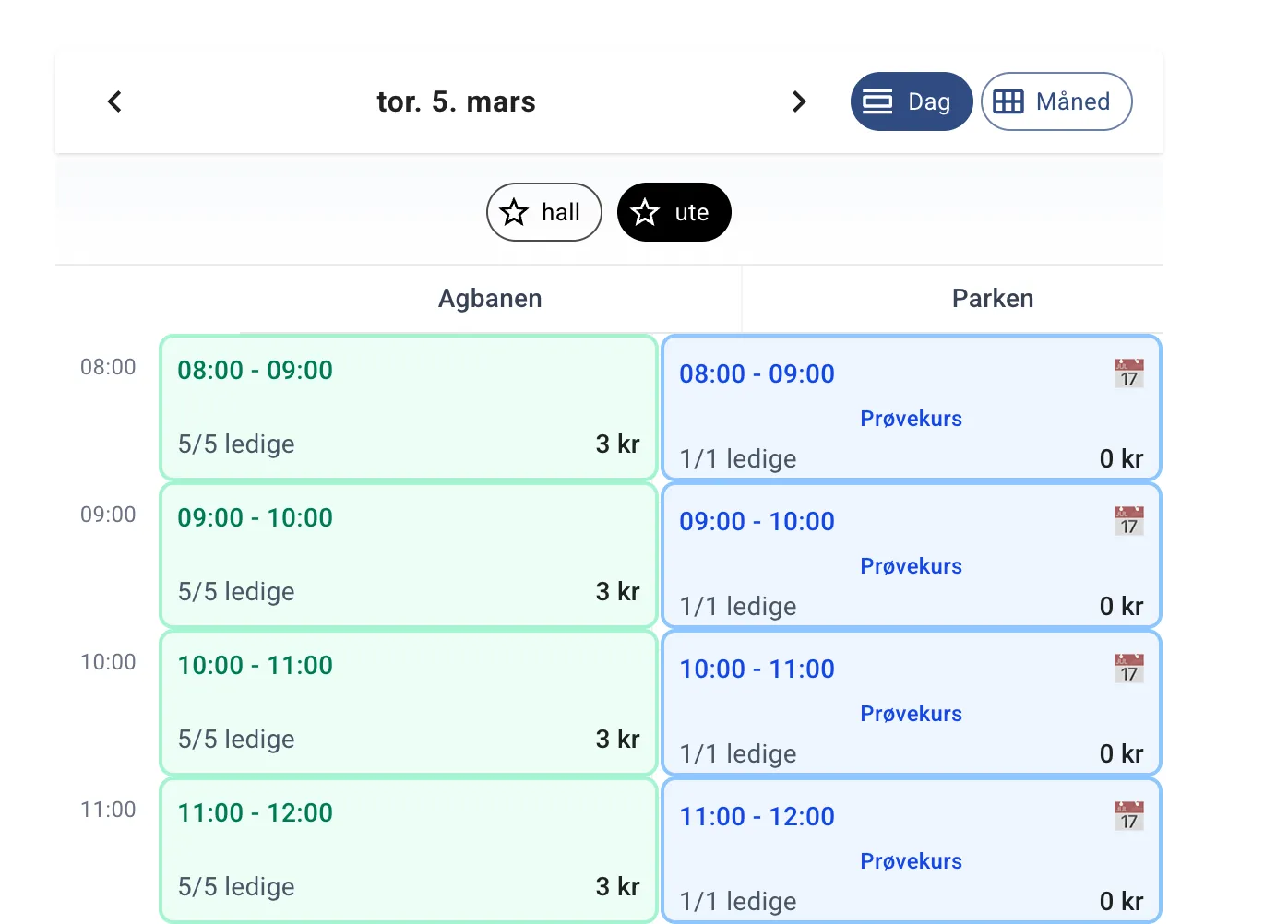
Task: Click the star icon on the hall filter
Action: [514, 212]
